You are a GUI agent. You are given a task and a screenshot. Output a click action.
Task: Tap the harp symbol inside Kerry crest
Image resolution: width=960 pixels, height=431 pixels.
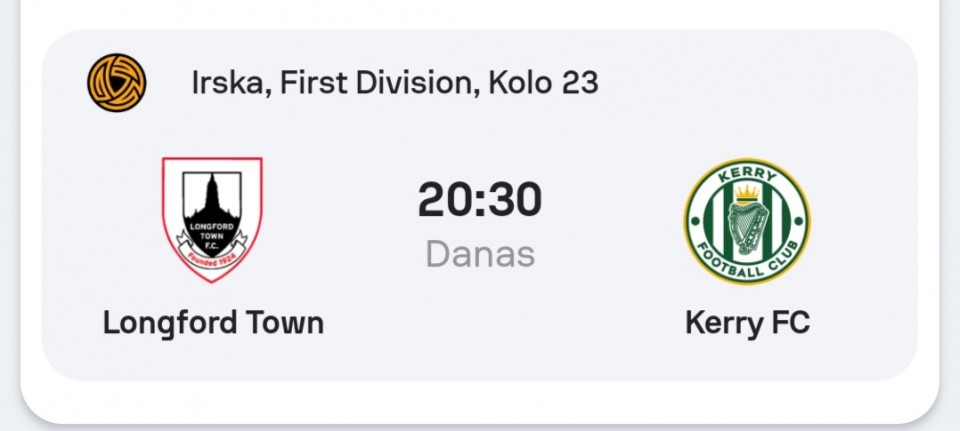pyautogui.click(x=747, y=229)
